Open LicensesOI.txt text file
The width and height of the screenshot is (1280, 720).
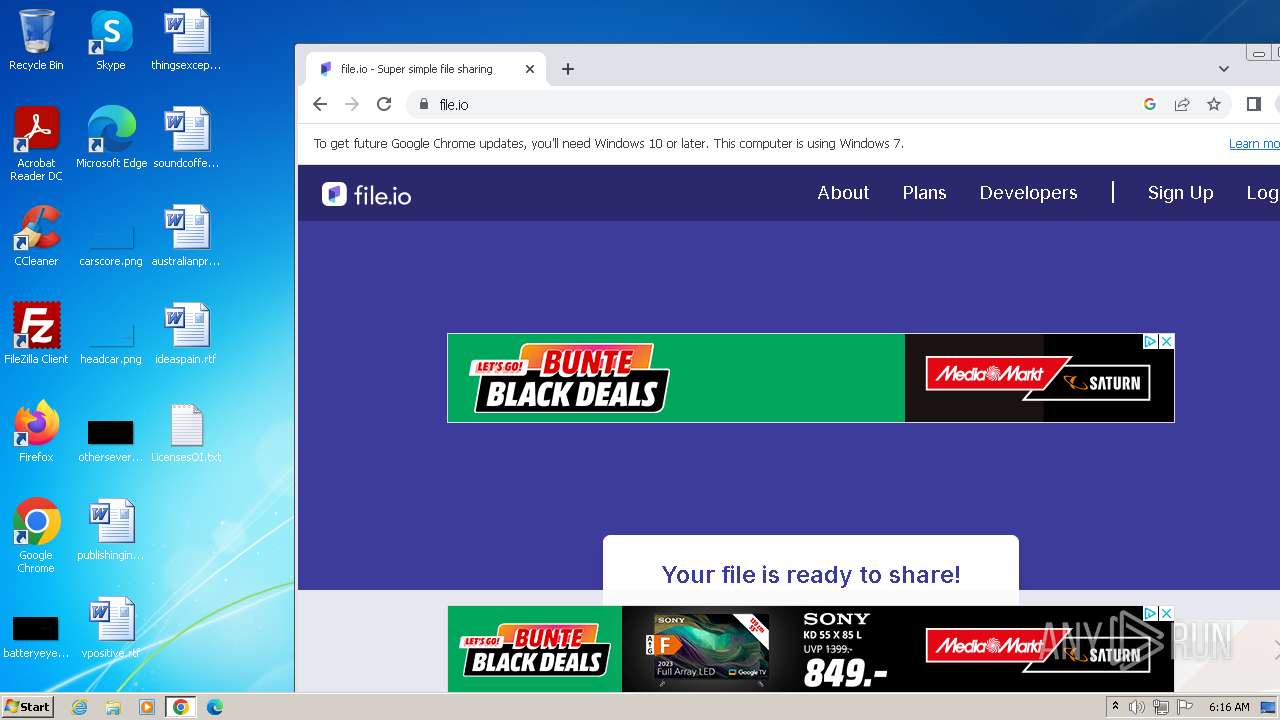[186, 432]
